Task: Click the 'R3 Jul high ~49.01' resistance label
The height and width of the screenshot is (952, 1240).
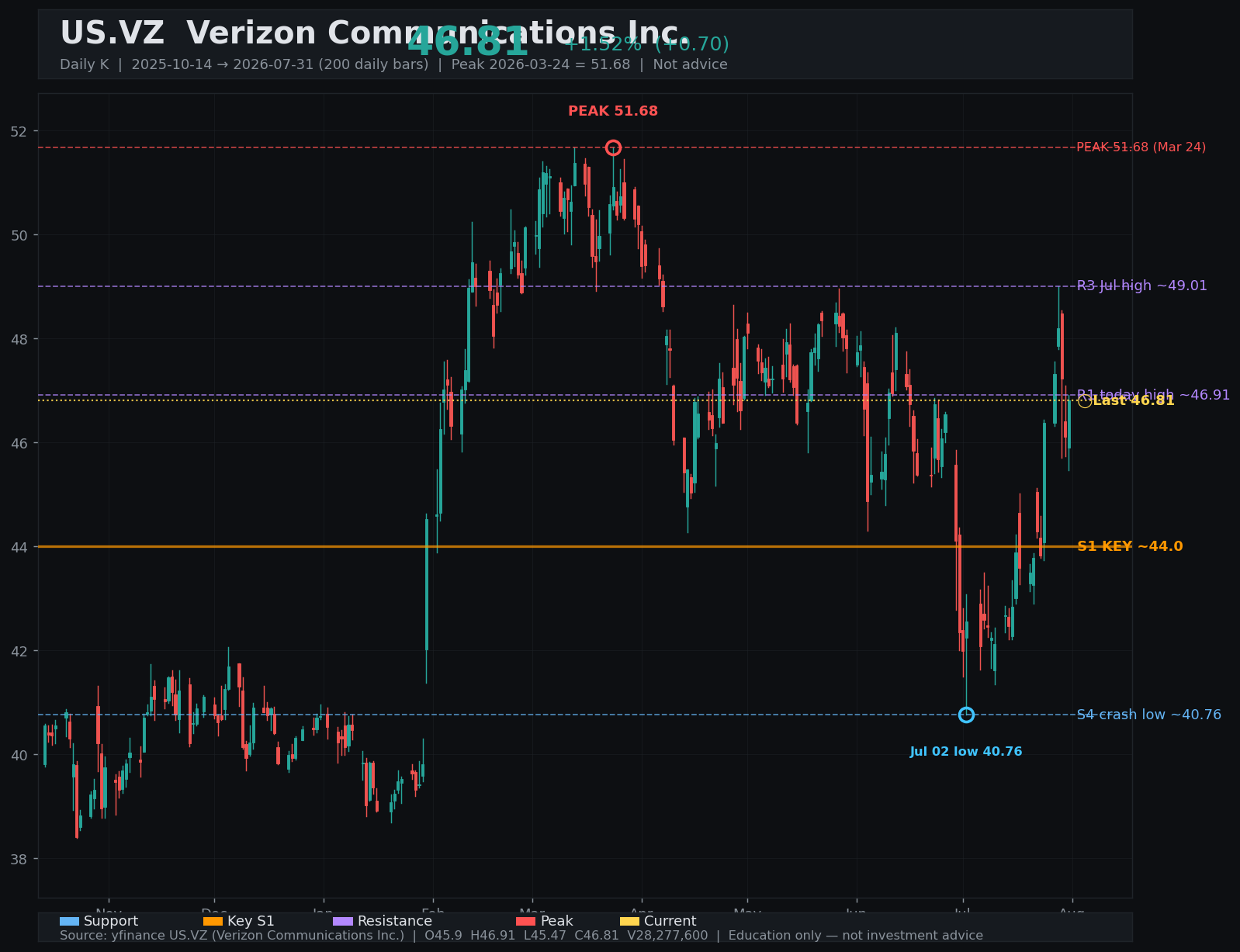Action: pos(1142,286)
